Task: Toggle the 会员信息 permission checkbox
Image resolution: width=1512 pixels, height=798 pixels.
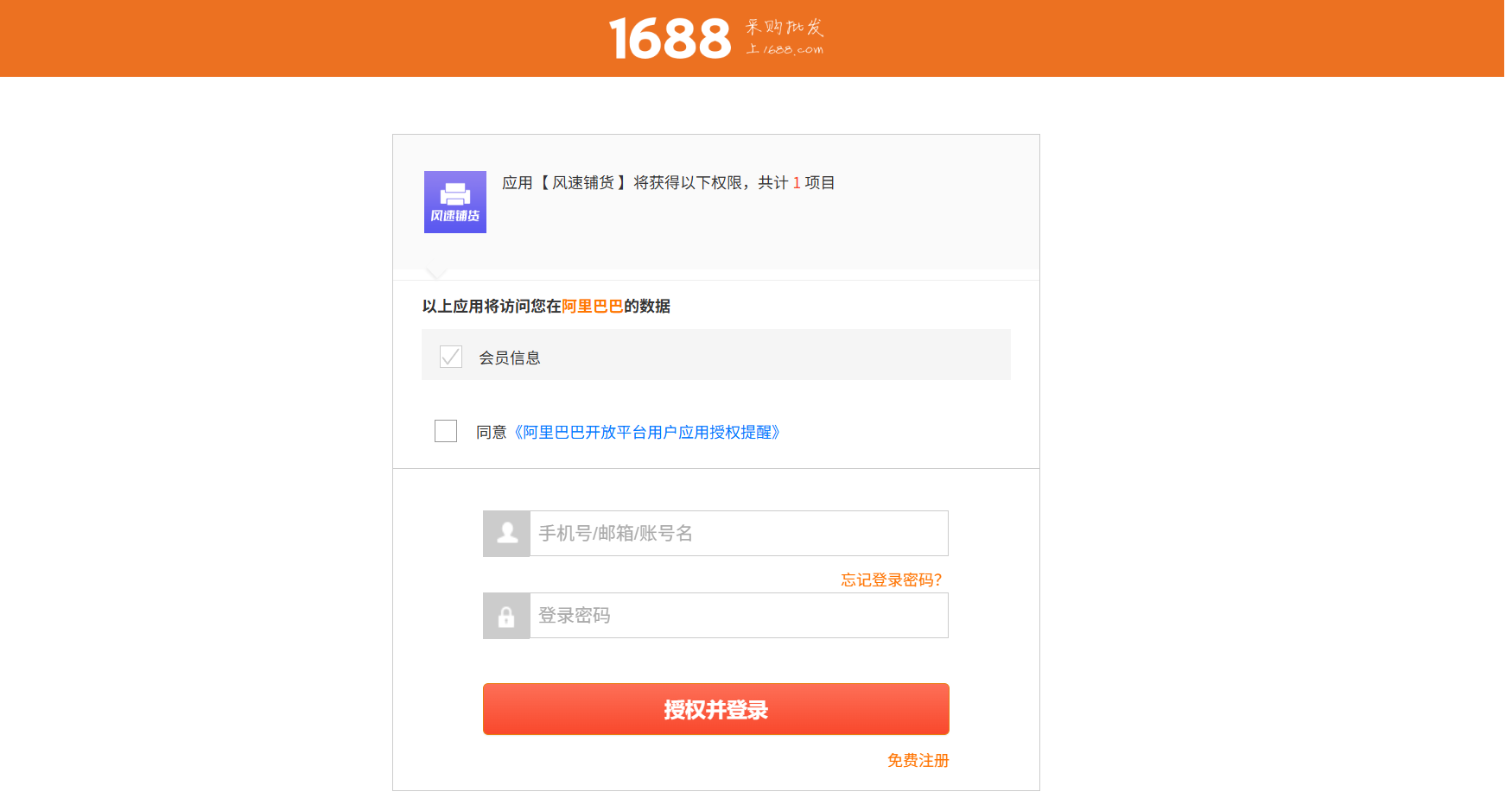Action: [x=451, y=357]
